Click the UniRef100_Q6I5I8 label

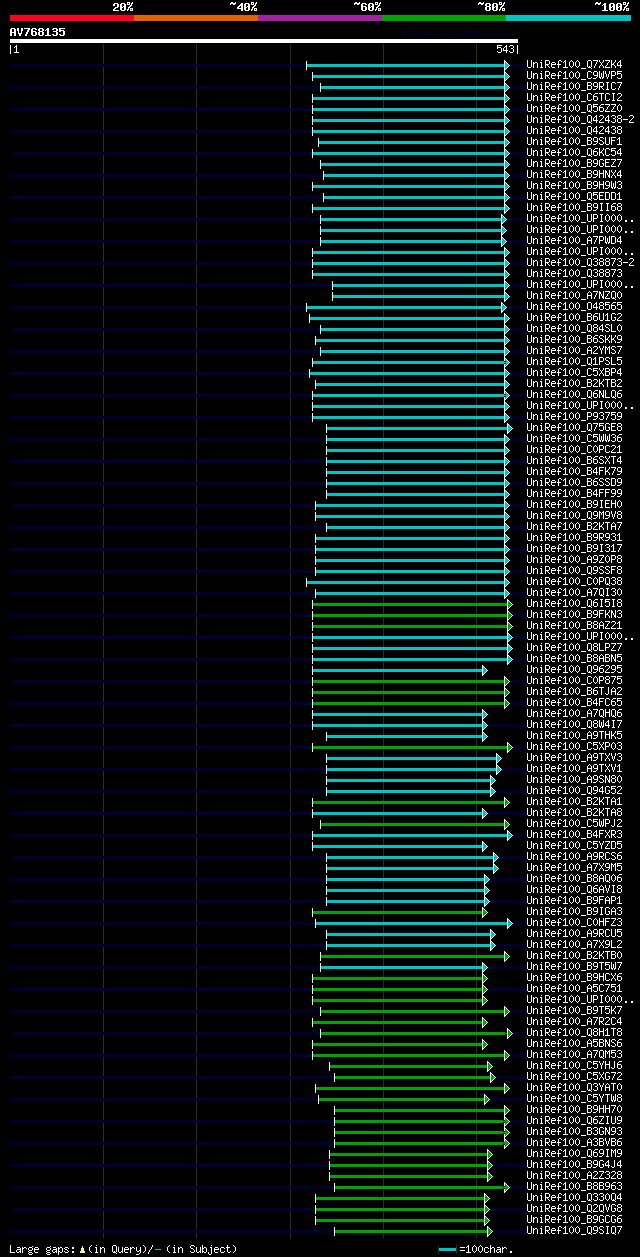coord(574,603)
